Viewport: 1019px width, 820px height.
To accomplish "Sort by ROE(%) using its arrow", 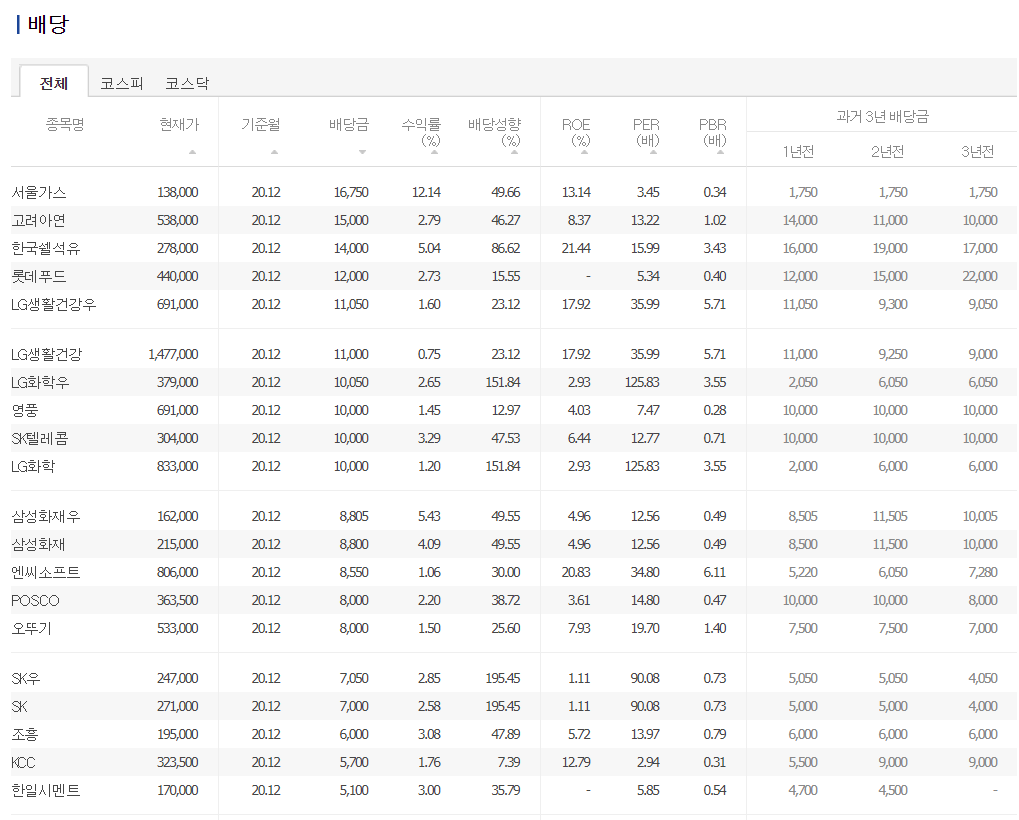I will pyautogui.click(x=584, y=152).
